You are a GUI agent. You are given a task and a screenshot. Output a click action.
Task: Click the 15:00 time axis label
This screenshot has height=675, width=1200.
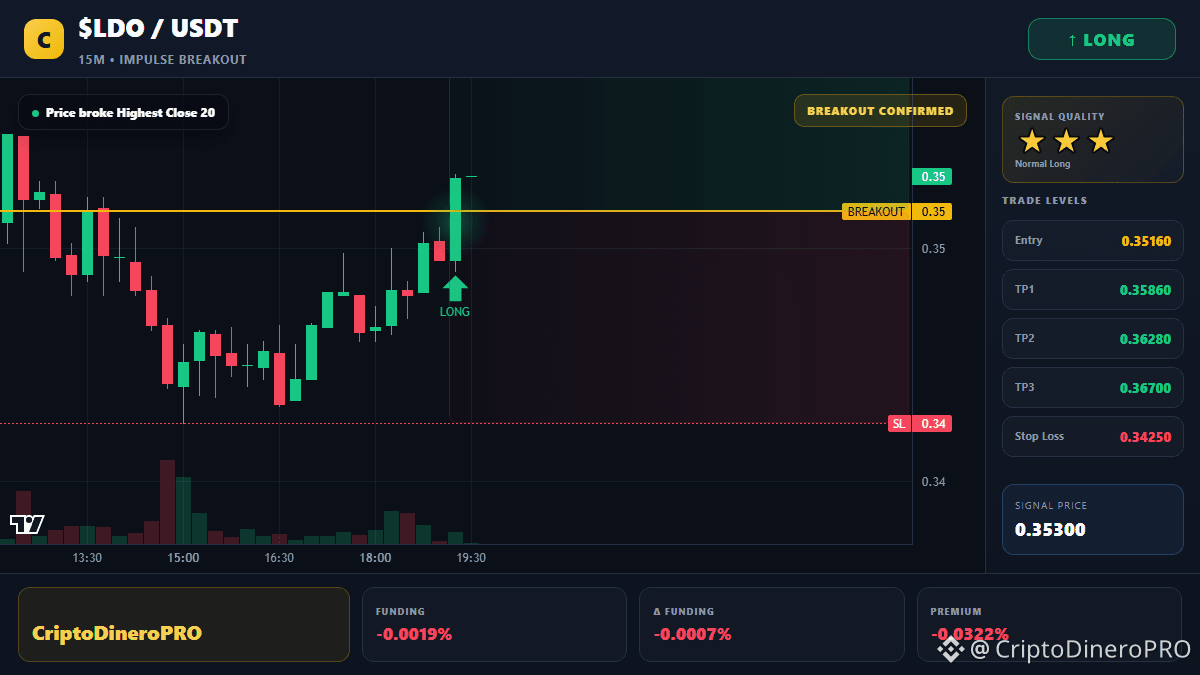(x=183, y=558)
